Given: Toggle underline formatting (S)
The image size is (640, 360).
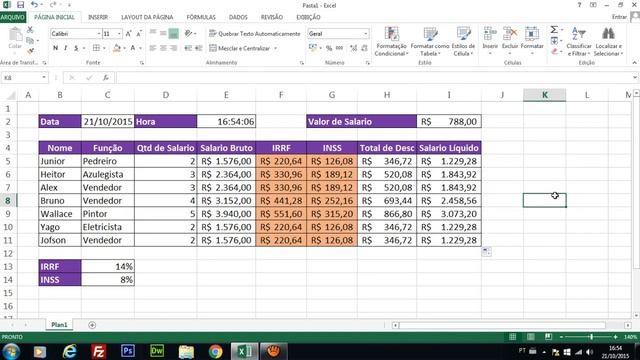Looking at the screenshot, I should point(76,48).
